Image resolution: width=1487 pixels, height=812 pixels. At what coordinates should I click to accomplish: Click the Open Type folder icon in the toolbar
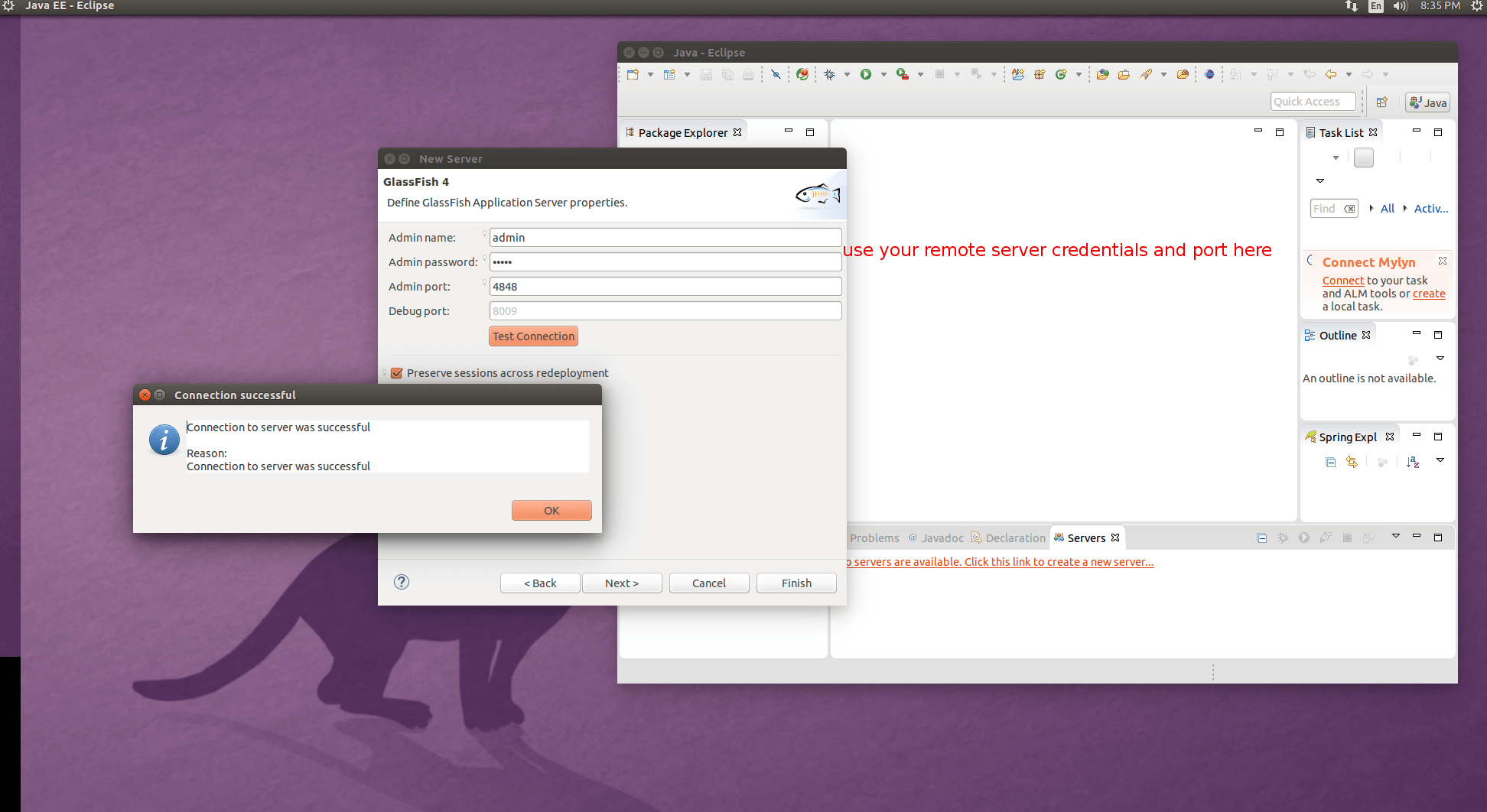[x=1102, y=74]
